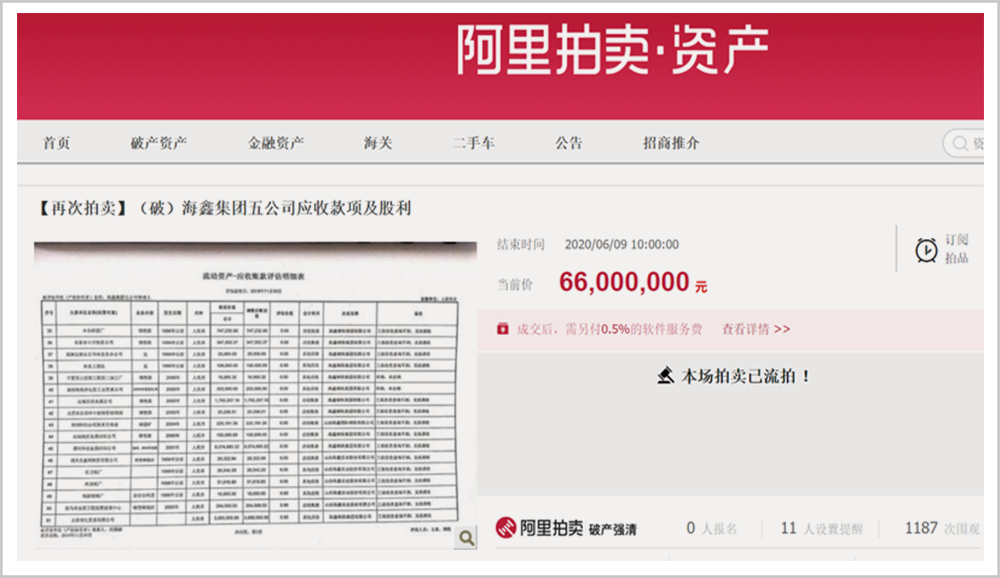Click the 阿里拍卖·资产 header logo
1000x578 pixels.
tap(612, 50)
